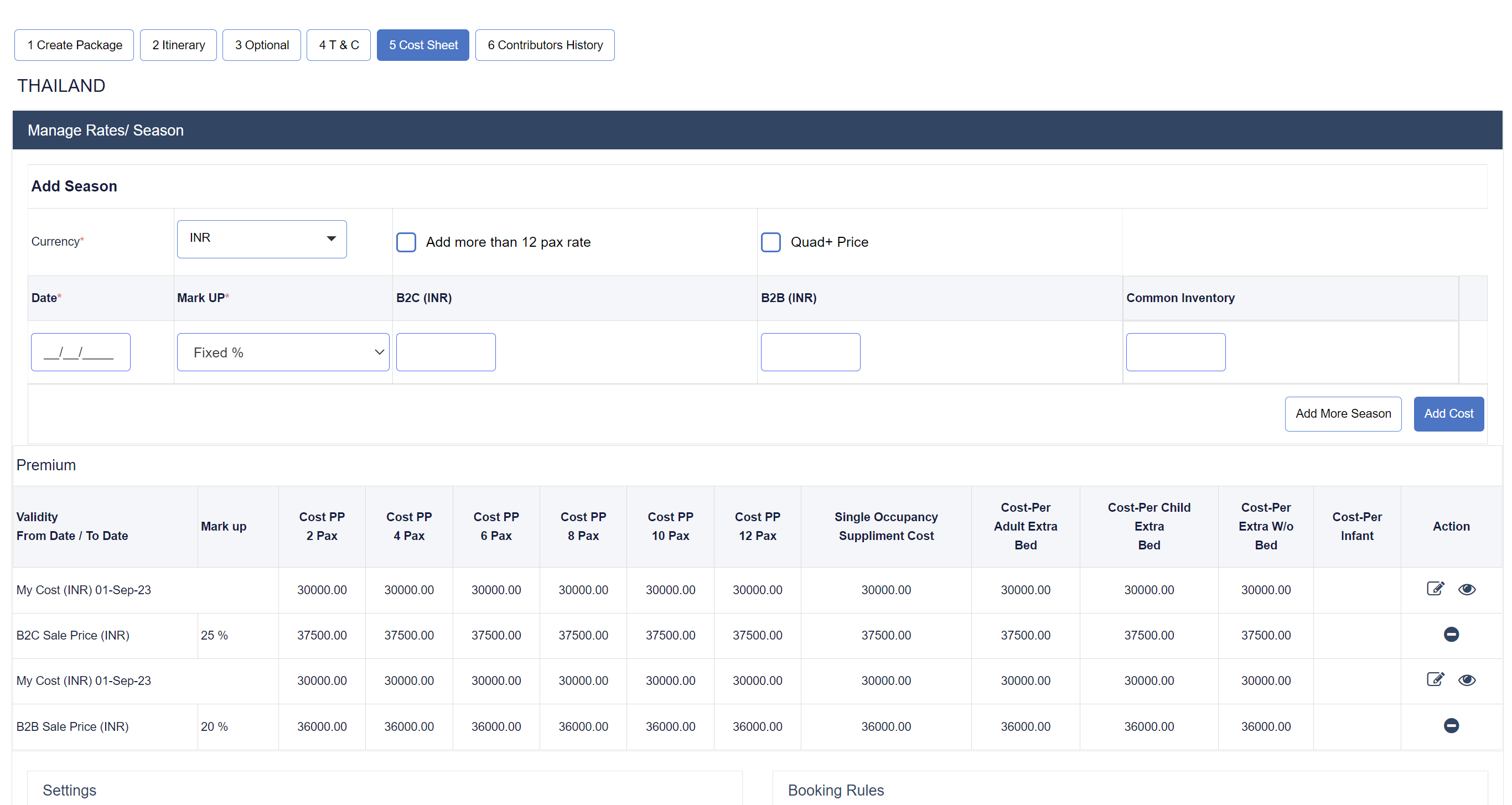Remove the B2B Sale Price row
The height and width of the screenshot is (805, 1512).
click(1451, 726)
